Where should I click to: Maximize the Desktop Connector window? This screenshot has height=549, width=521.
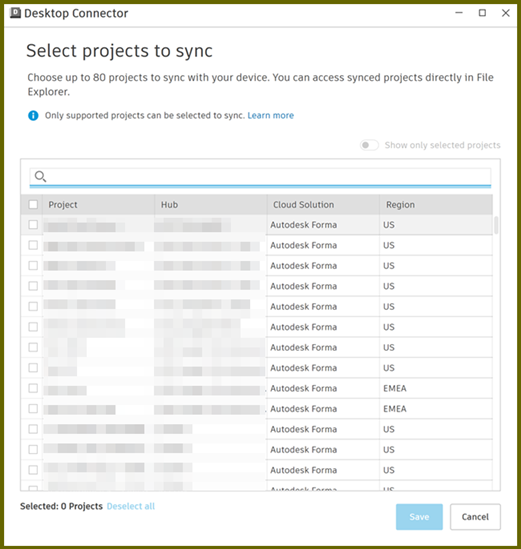[x=482, y=13]
